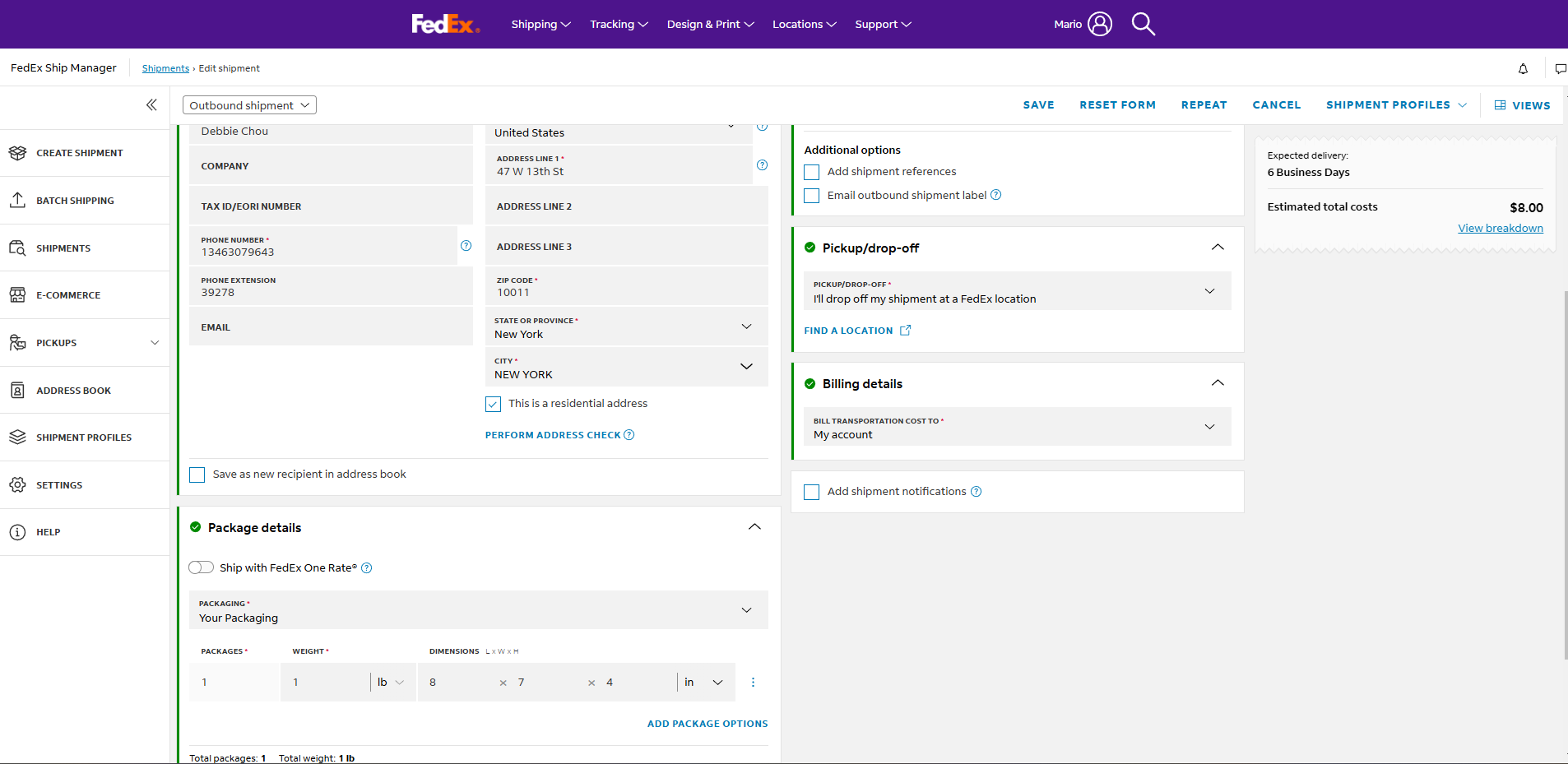Change weight unit lb dropdown
Viewport: 1568px width, 764px height.
[x=391, y=683]
